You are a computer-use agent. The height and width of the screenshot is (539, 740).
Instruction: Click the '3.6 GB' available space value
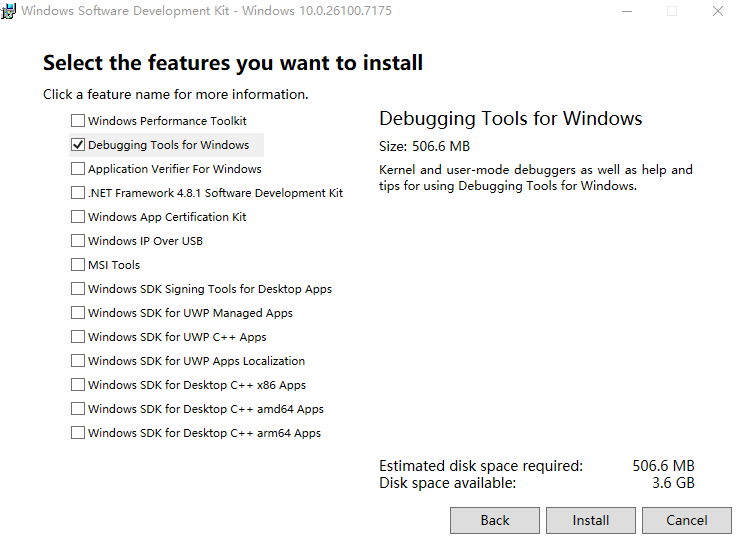[673, 483]
